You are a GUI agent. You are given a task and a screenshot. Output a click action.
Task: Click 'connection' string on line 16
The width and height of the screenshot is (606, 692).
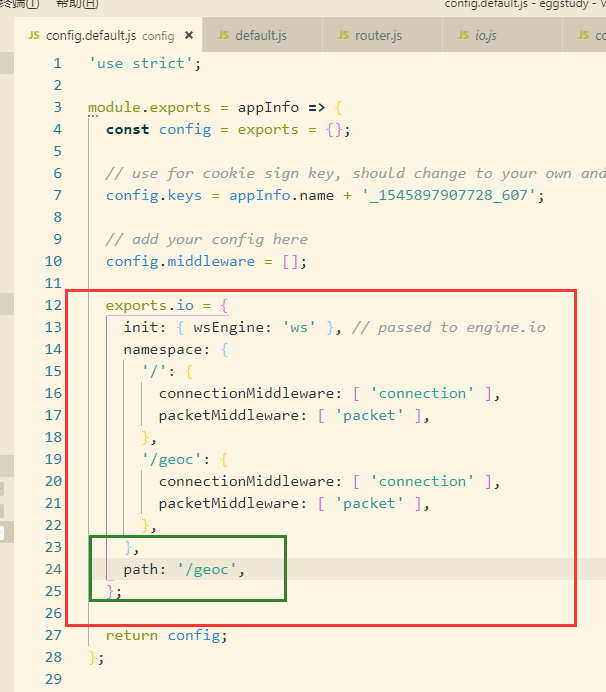[422, 393]
